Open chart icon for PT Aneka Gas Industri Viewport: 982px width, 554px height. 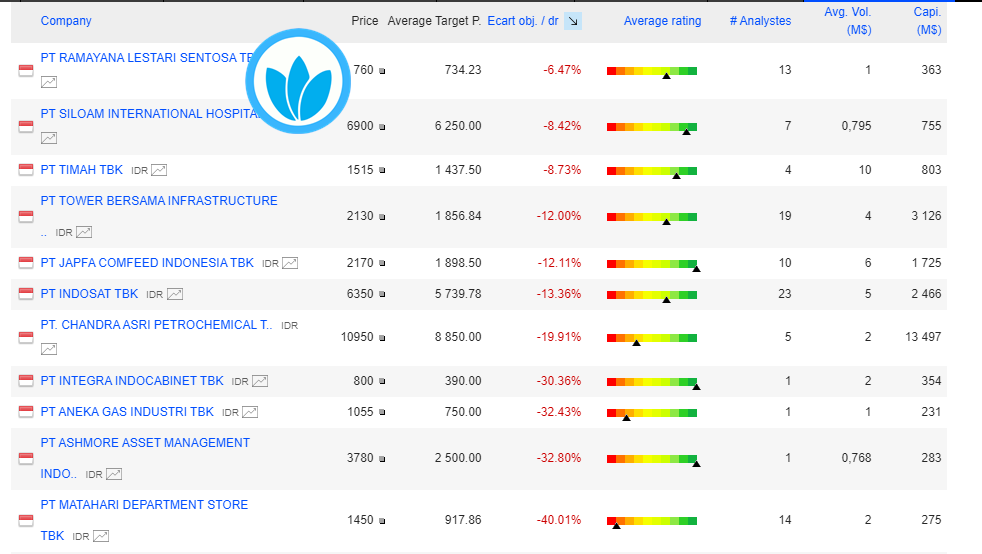pos(250,412)
